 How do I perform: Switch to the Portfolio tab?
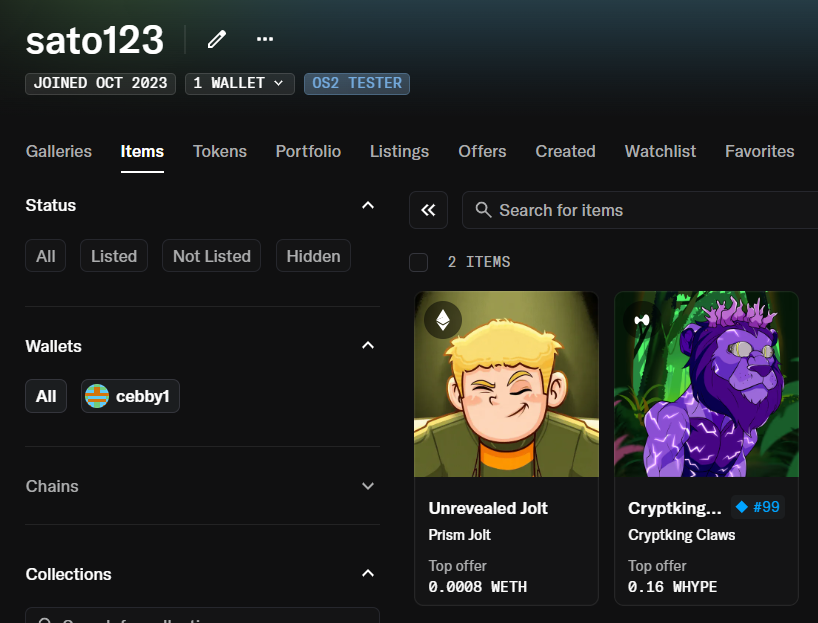click(308, 151)
